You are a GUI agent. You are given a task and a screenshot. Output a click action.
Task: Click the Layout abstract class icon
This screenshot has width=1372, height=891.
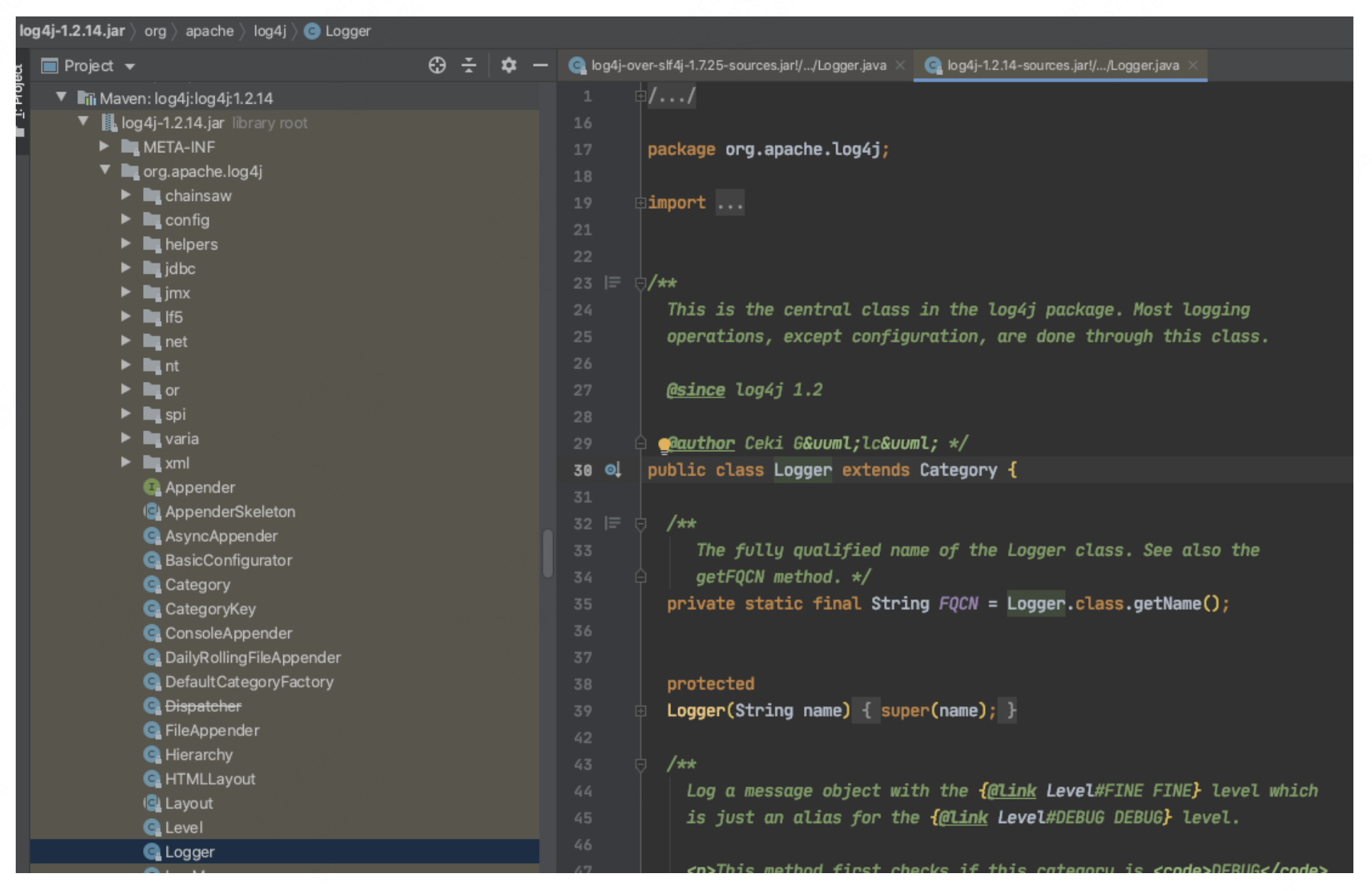(x=152, y=803)
